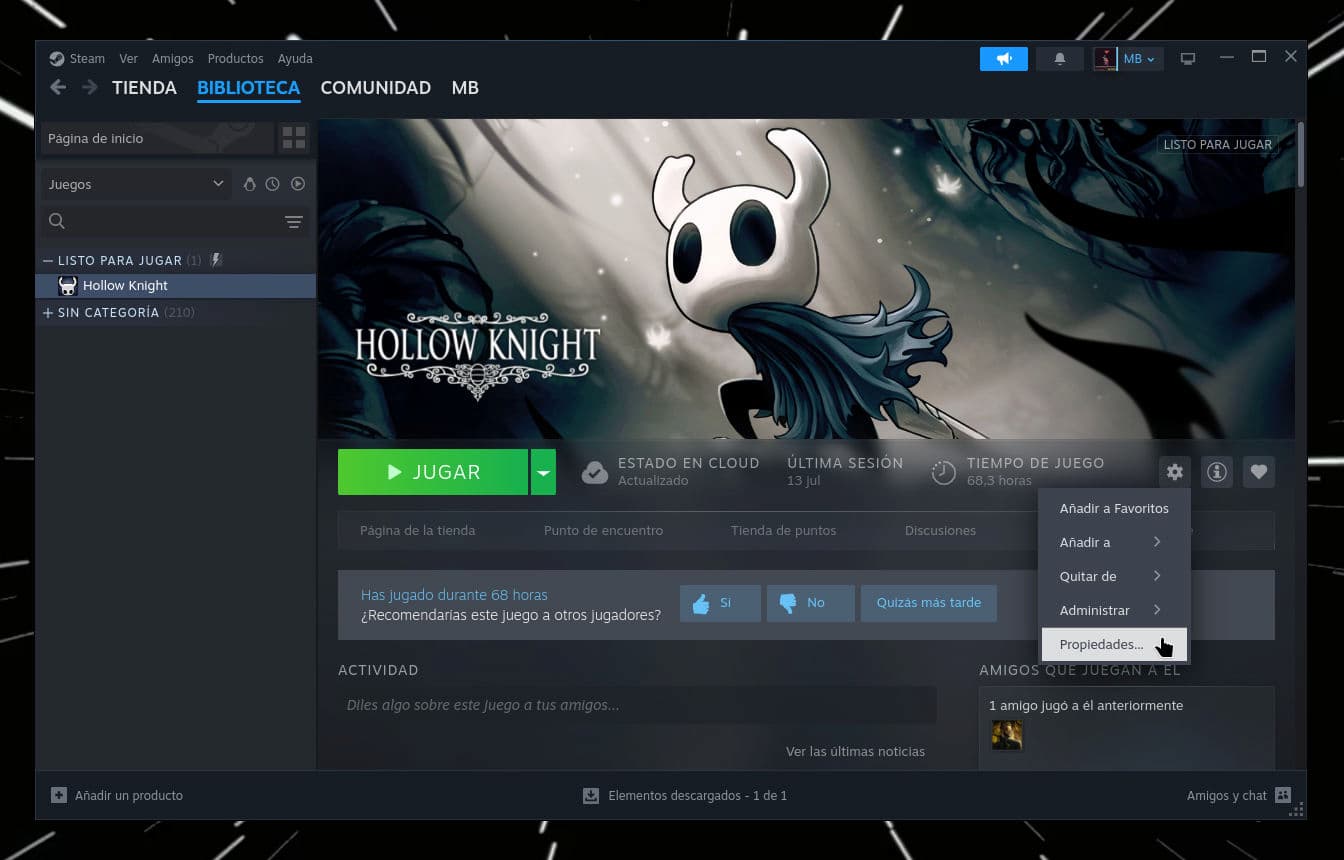Screen dimensions: 1344x860
Task: Click the announcements megaphone icon
Action: [1004, 59]
